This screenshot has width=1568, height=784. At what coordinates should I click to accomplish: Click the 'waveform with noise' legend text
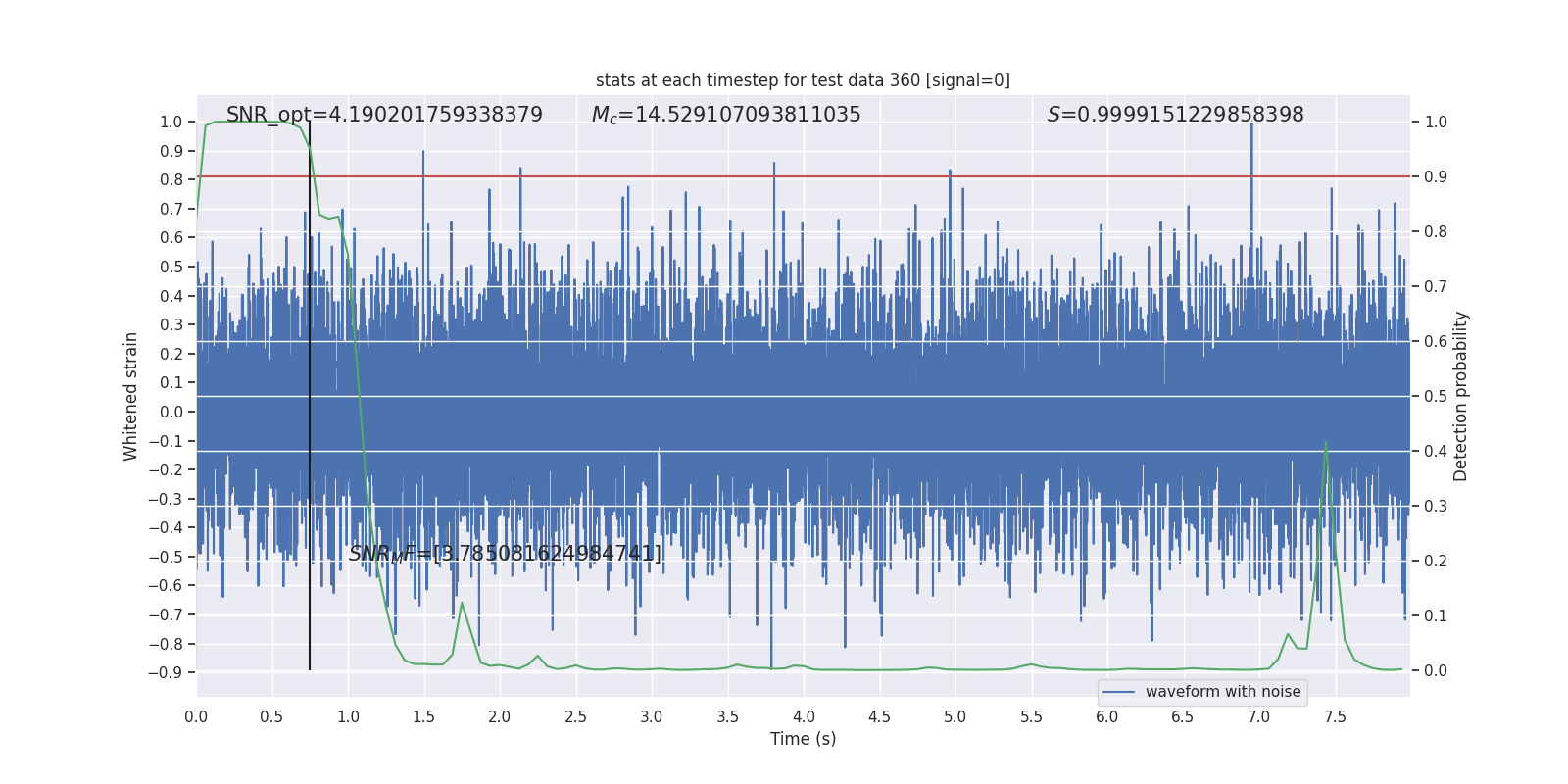[1223, 692]
